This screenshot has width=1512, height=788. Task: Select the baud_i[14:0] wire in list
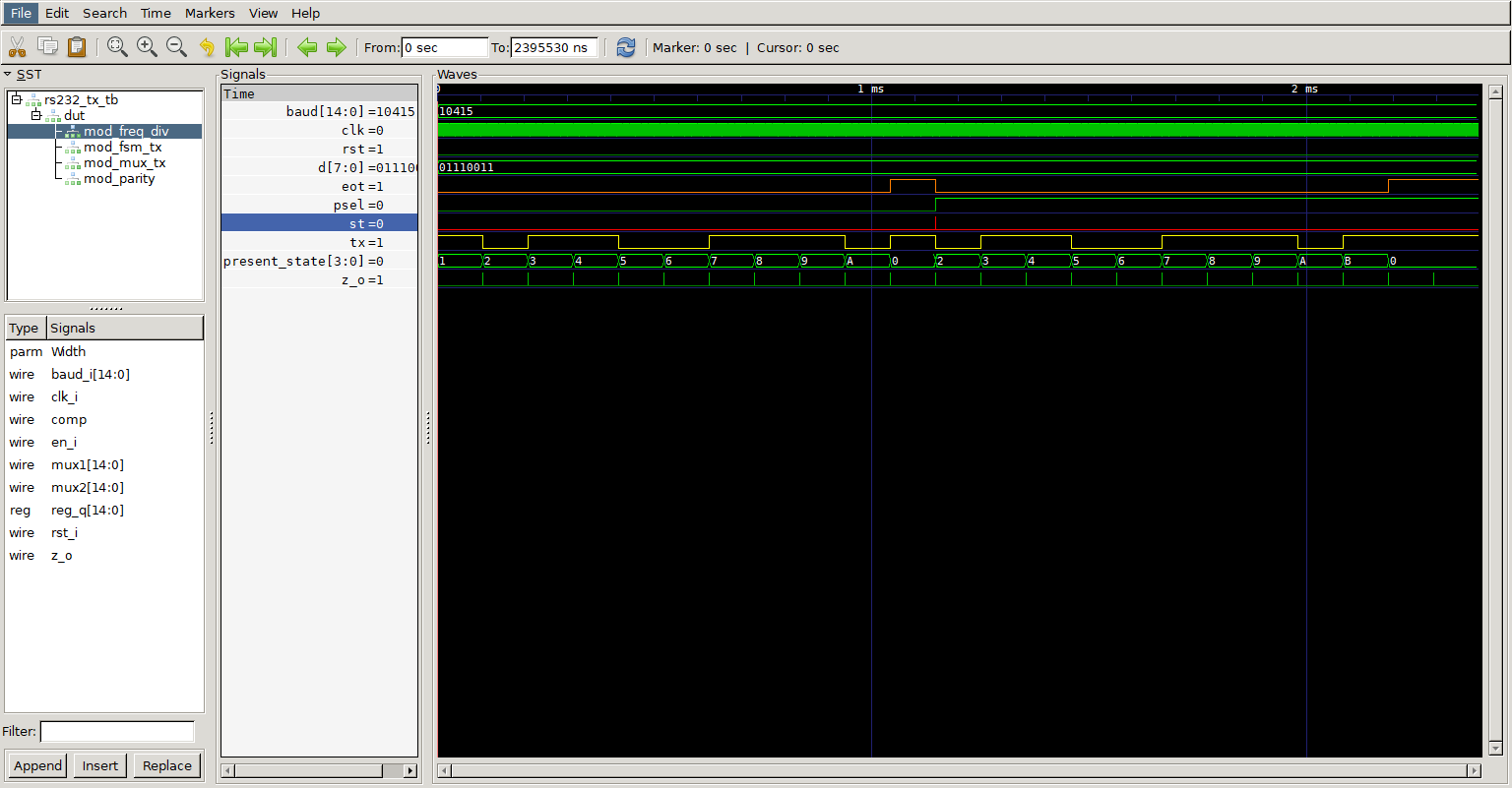coord(103,374)
